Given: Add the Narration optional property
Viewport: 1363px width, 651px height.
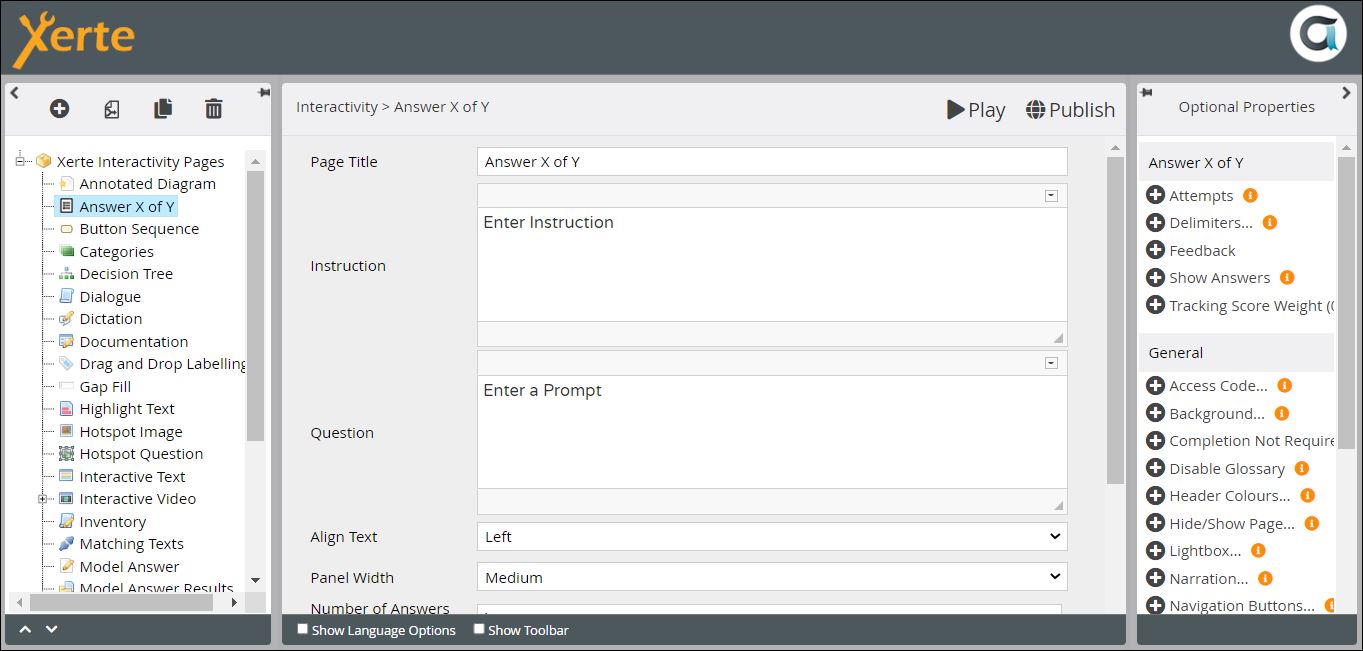Looking at the screenshot, I should coord(1155,578).
